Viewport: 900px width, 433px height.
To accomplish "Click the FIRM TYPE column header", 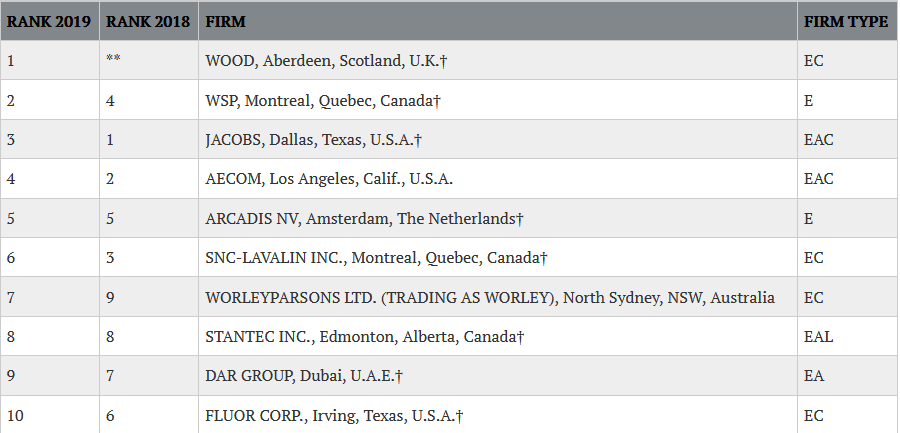I will pos(847,21).
